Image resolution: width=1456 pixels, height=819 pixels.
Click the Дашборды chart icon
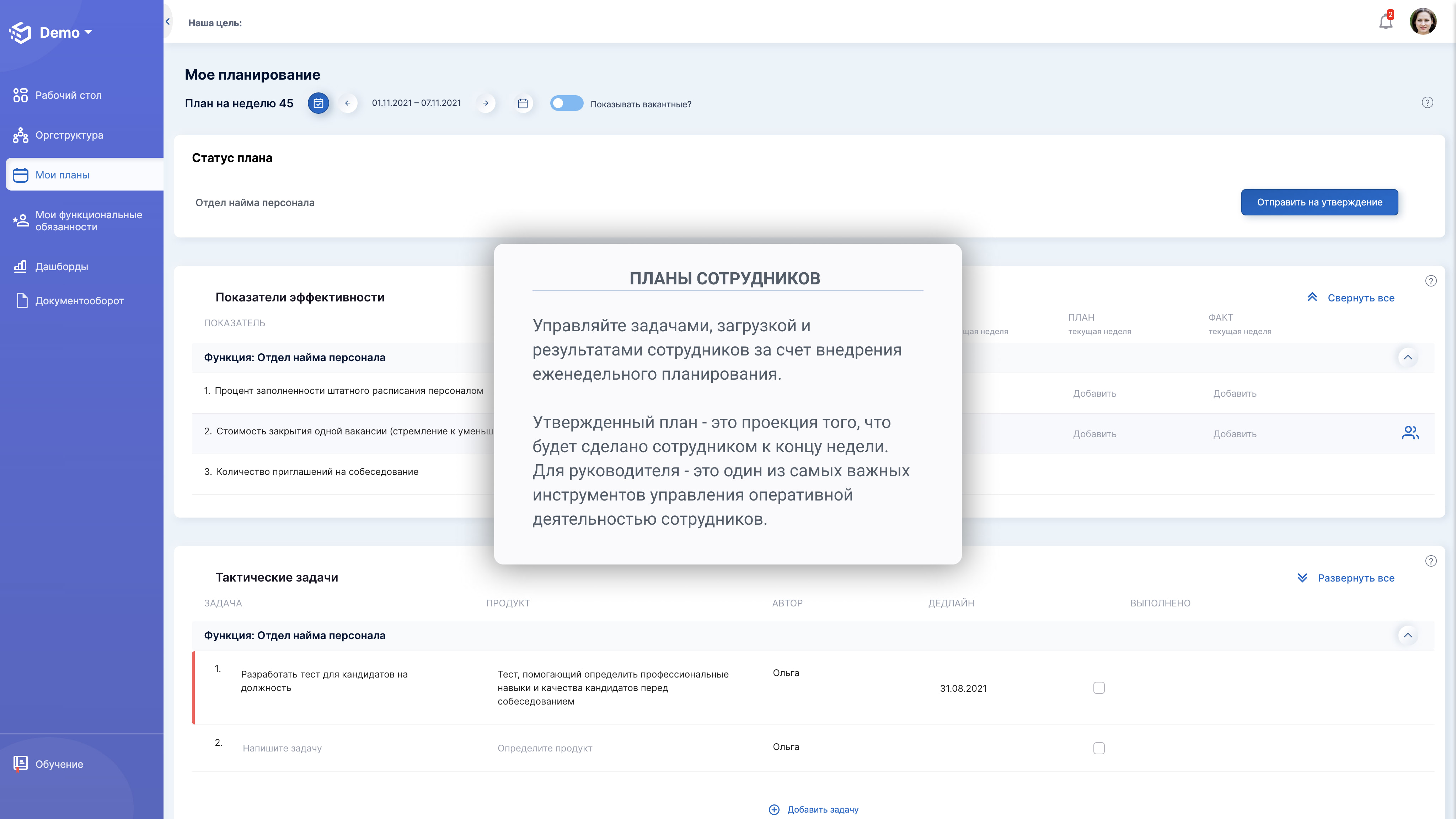[20, 266]
